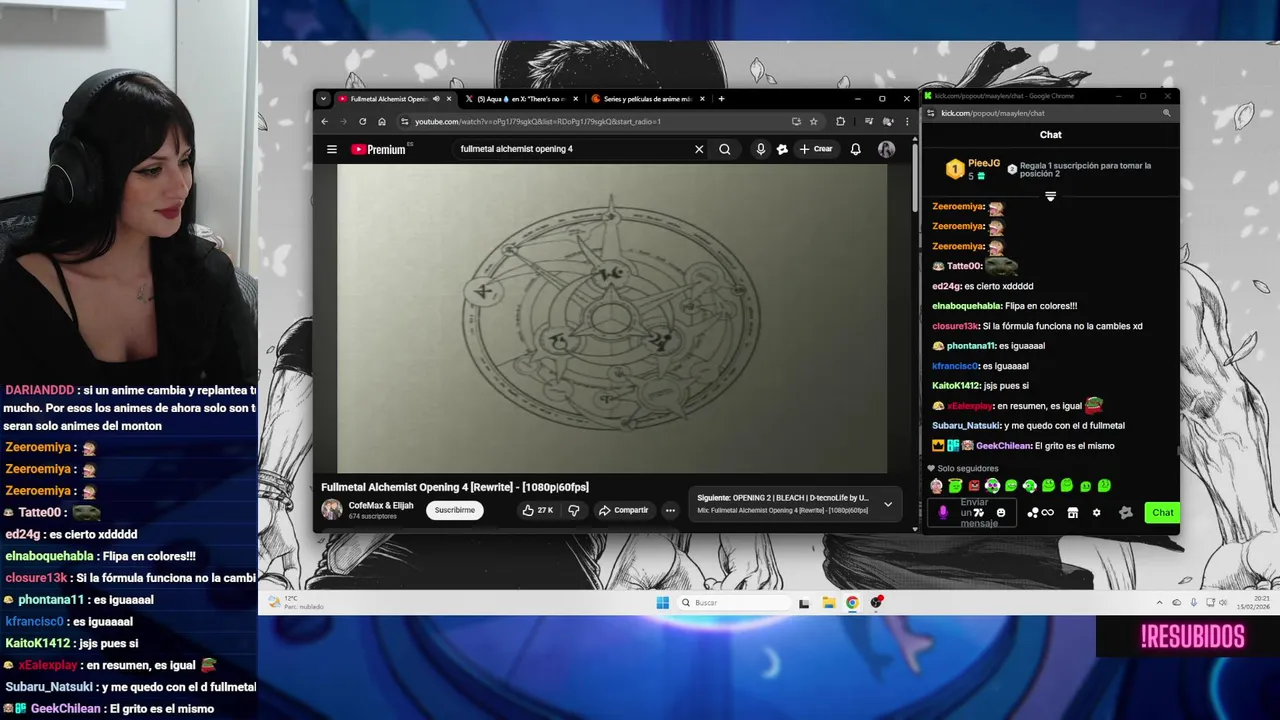
Task: Click username GeekChilean in Kick chat
Action: coord(1003,446)
